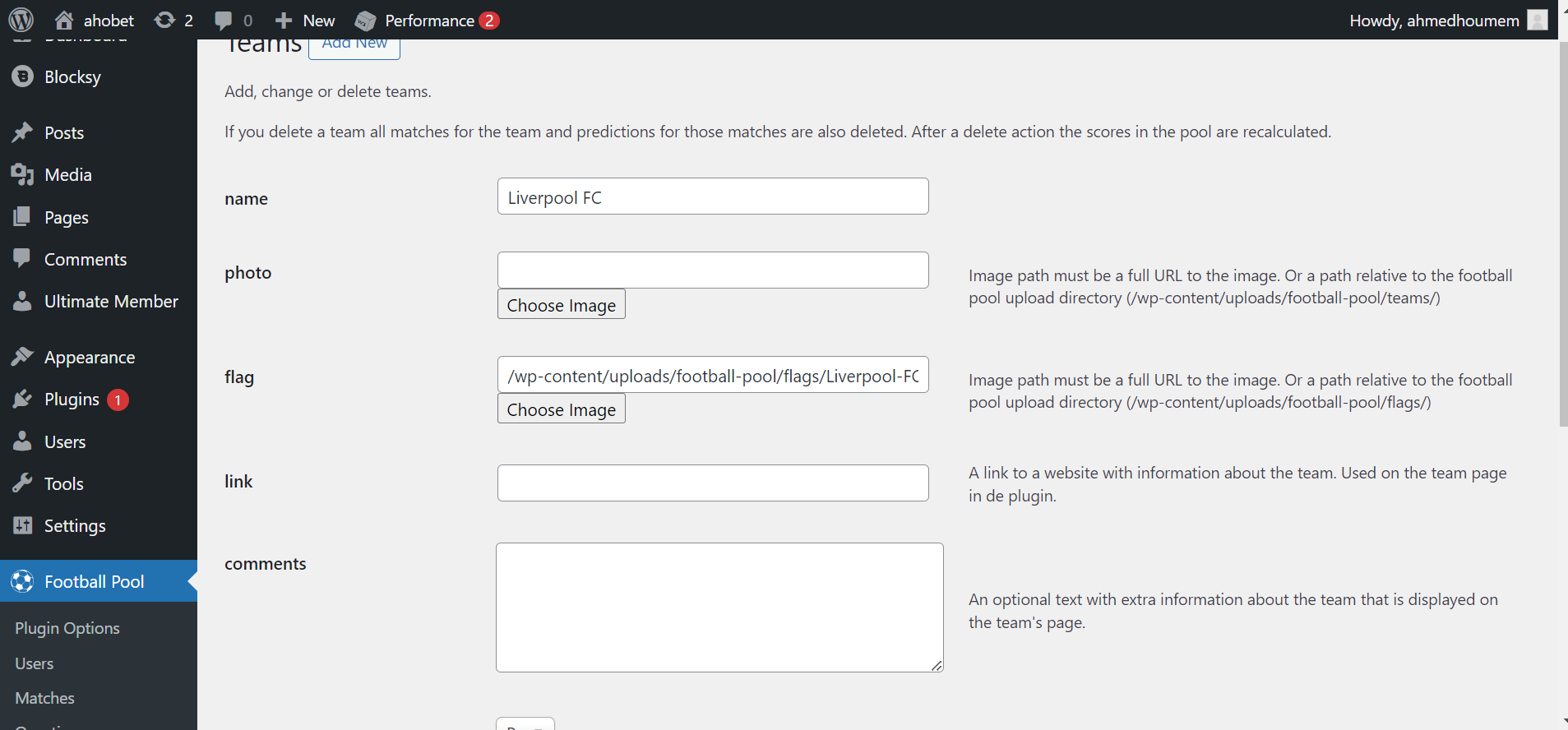Click the Media icon in sidebar
The width and height of the screenshot is (1568, 730).
pos(22,174)
